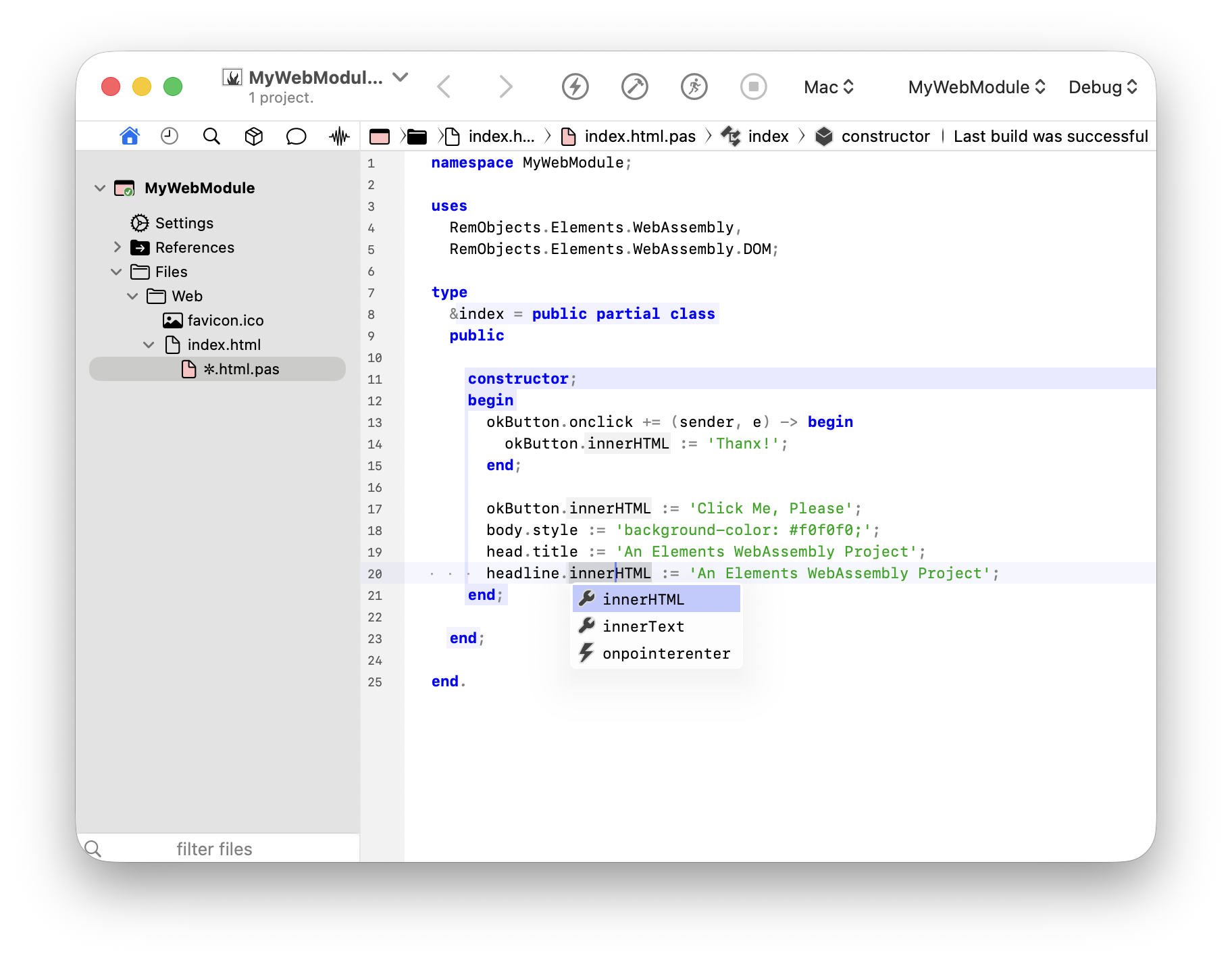Click the 'namespace' keyword on line 1

(472, 163)
